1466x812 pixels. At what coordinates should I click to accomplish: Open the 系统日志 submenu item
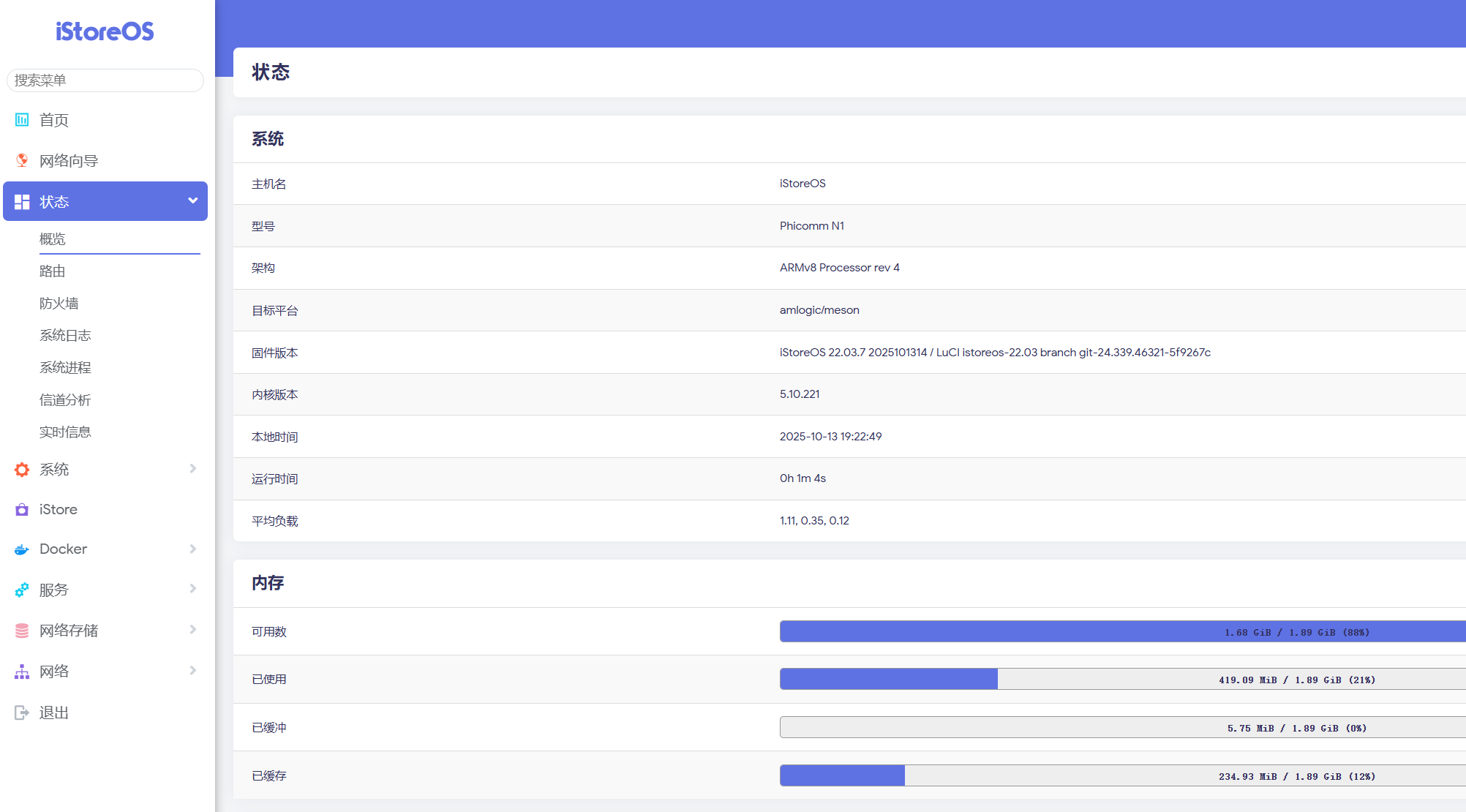[65, 336]
